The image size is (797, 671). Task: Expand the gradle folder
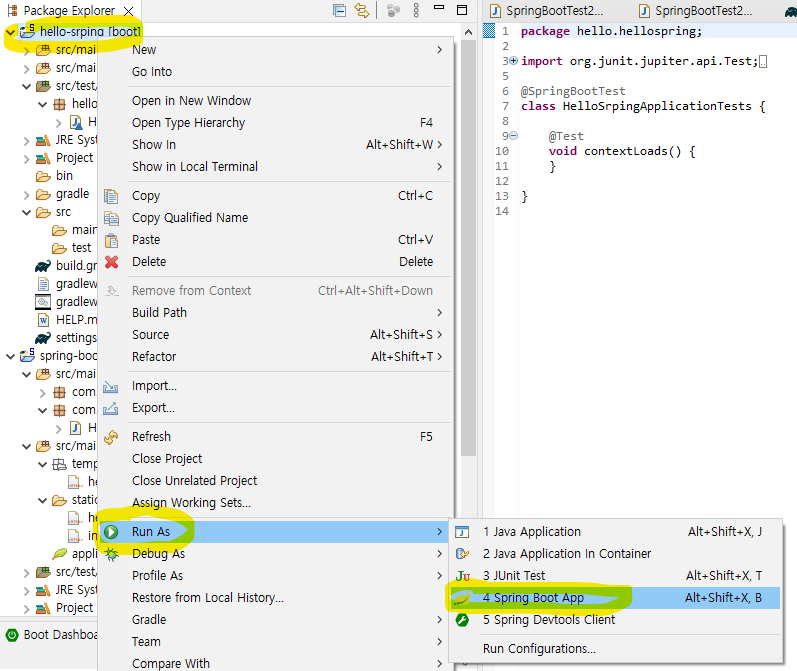(x=26, y=195)
